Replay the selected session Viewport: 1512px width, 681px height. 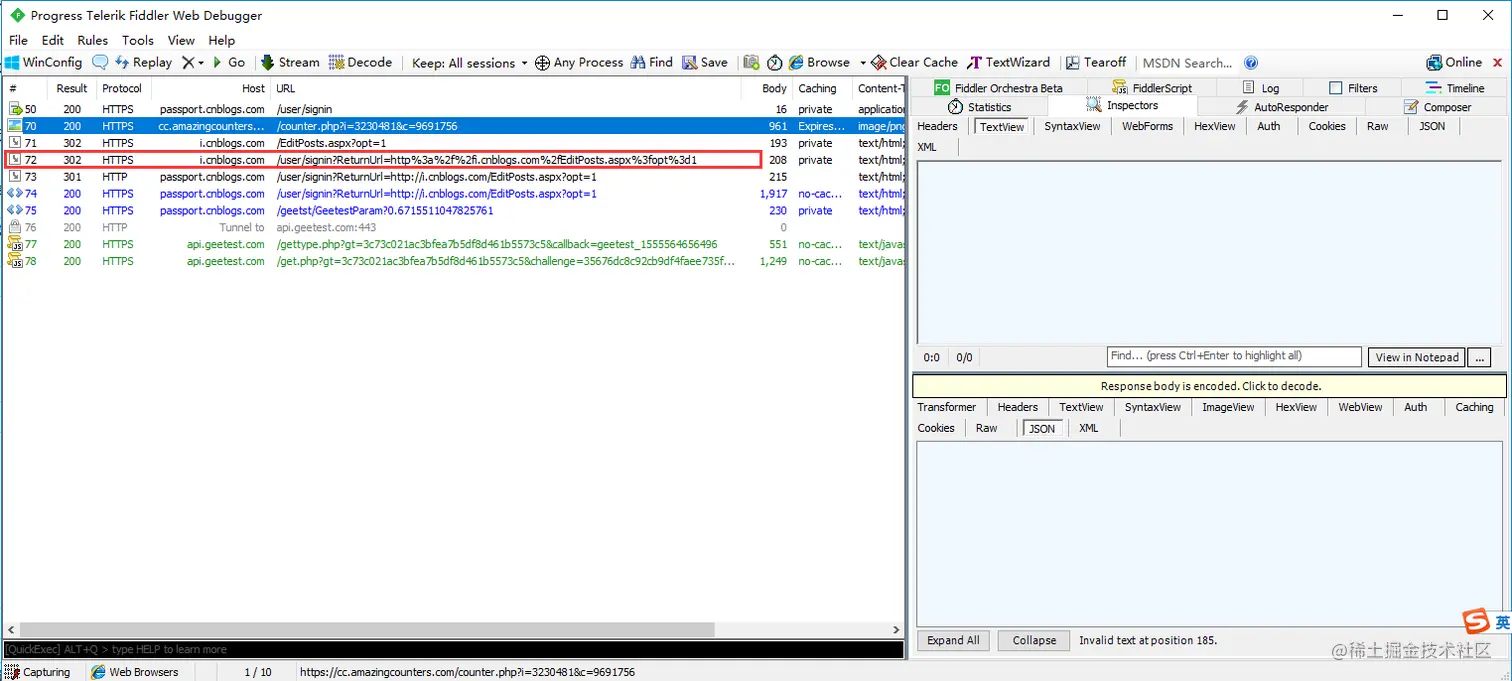click(x=143, y=62)
